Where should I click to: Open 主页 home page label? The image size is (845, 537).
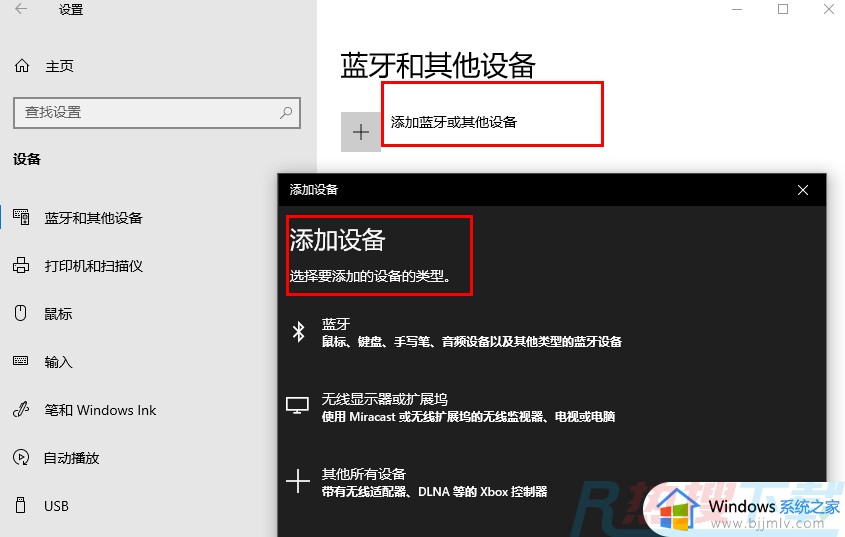pos(59,66)
